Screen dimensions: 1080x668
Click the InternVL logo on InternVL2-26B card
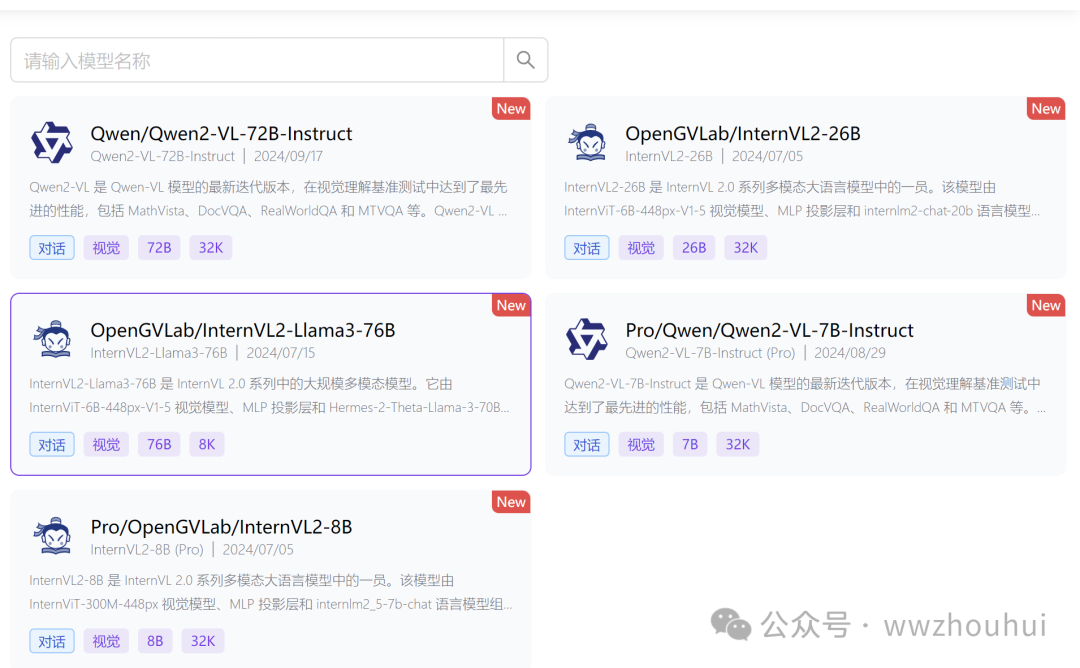pyautogui.click(x=588, y=143)
